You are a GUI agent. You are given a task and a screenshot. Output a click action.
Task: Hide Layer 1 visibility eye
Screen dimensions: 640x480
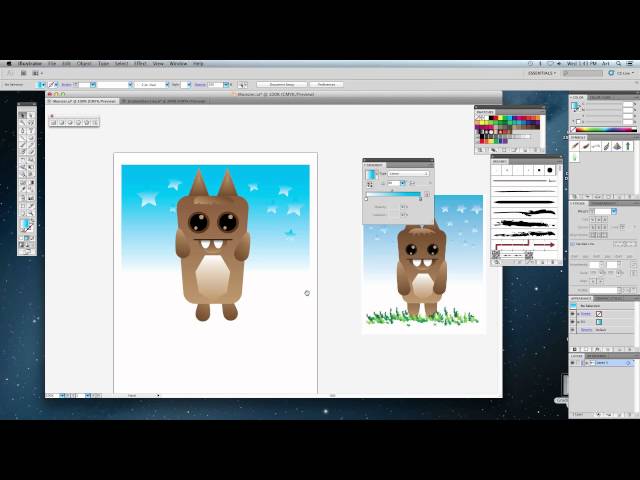(572, 362)
